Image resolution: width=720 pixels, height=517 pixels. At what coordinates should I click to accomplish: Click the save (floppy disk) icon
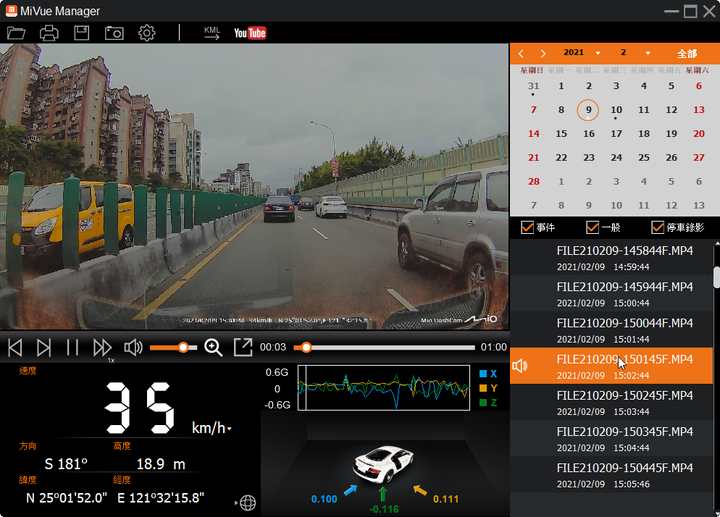[x=82, y=33]
